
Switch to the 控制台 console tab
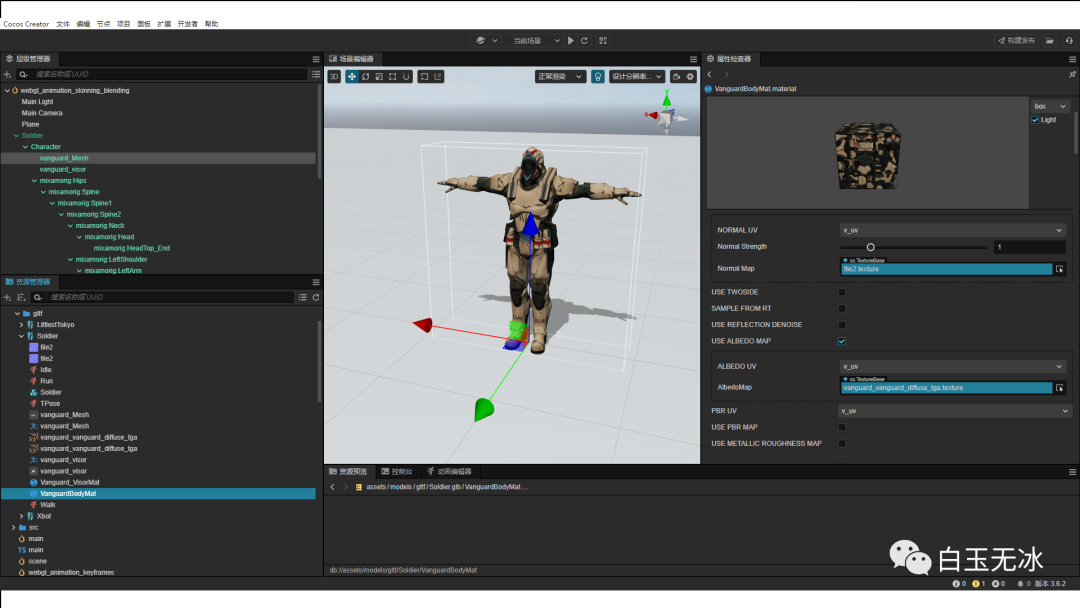click(396, 471)
